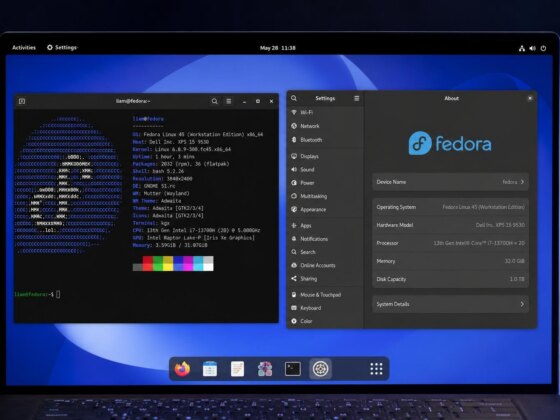This screenshot has height=420, width=560.
Task: Open Activities overview
Action: 24,48
